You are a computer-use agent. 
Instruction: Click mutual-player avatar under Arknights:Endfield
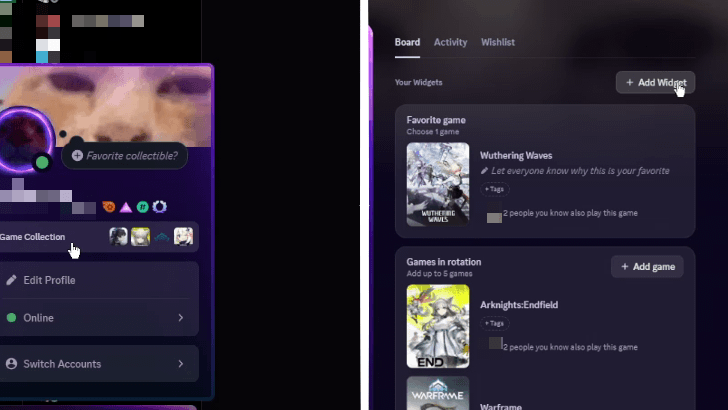point(495,344)
